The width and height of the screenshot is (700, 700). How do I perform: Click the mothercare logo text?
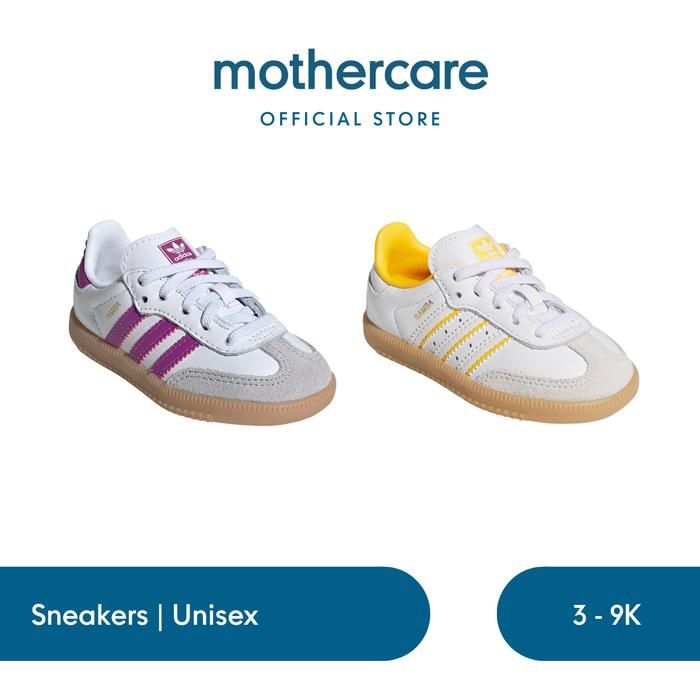(350, 71)
